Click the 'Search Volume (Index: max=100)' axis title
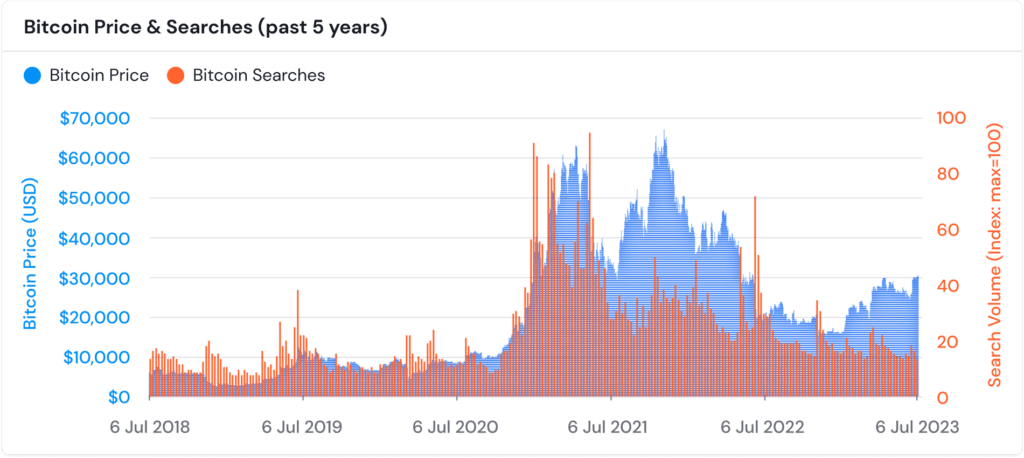The height and width of the screenshot is (458, 1024). (x=995, y=254)
